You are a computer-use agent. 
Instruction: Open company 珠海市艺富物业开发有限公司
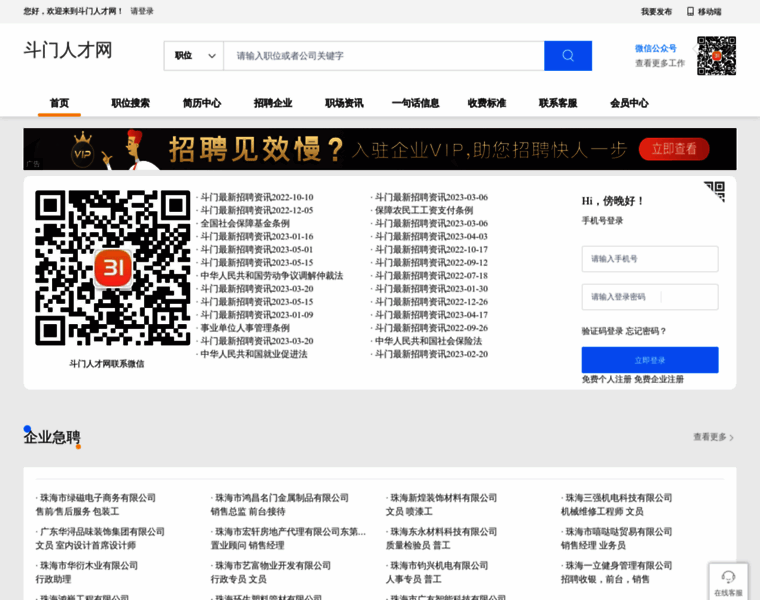[x=273, y=566]
